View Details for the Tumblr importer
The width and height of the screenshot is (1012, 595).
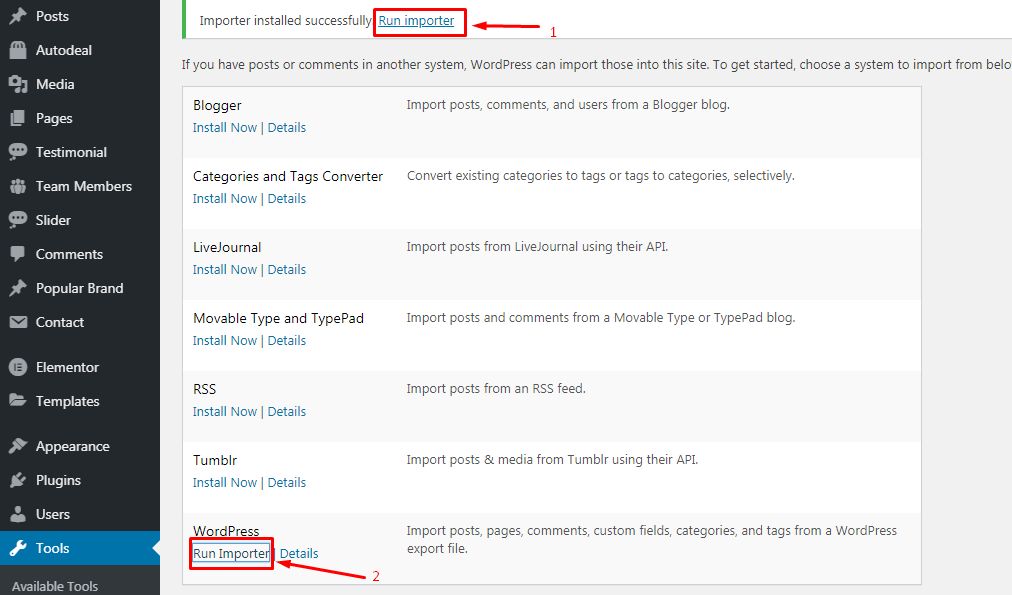point(287,483)
